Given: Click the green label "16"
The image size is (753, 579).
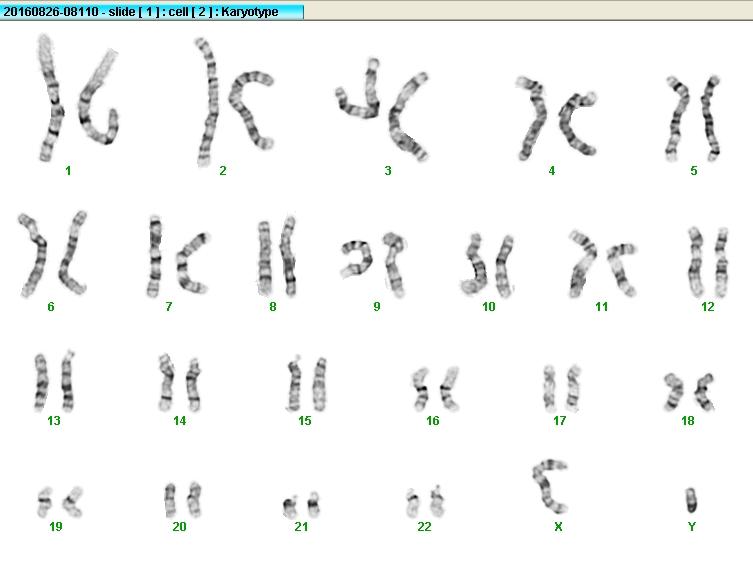Looking at the screenshot, I should [x=433, y=421].
